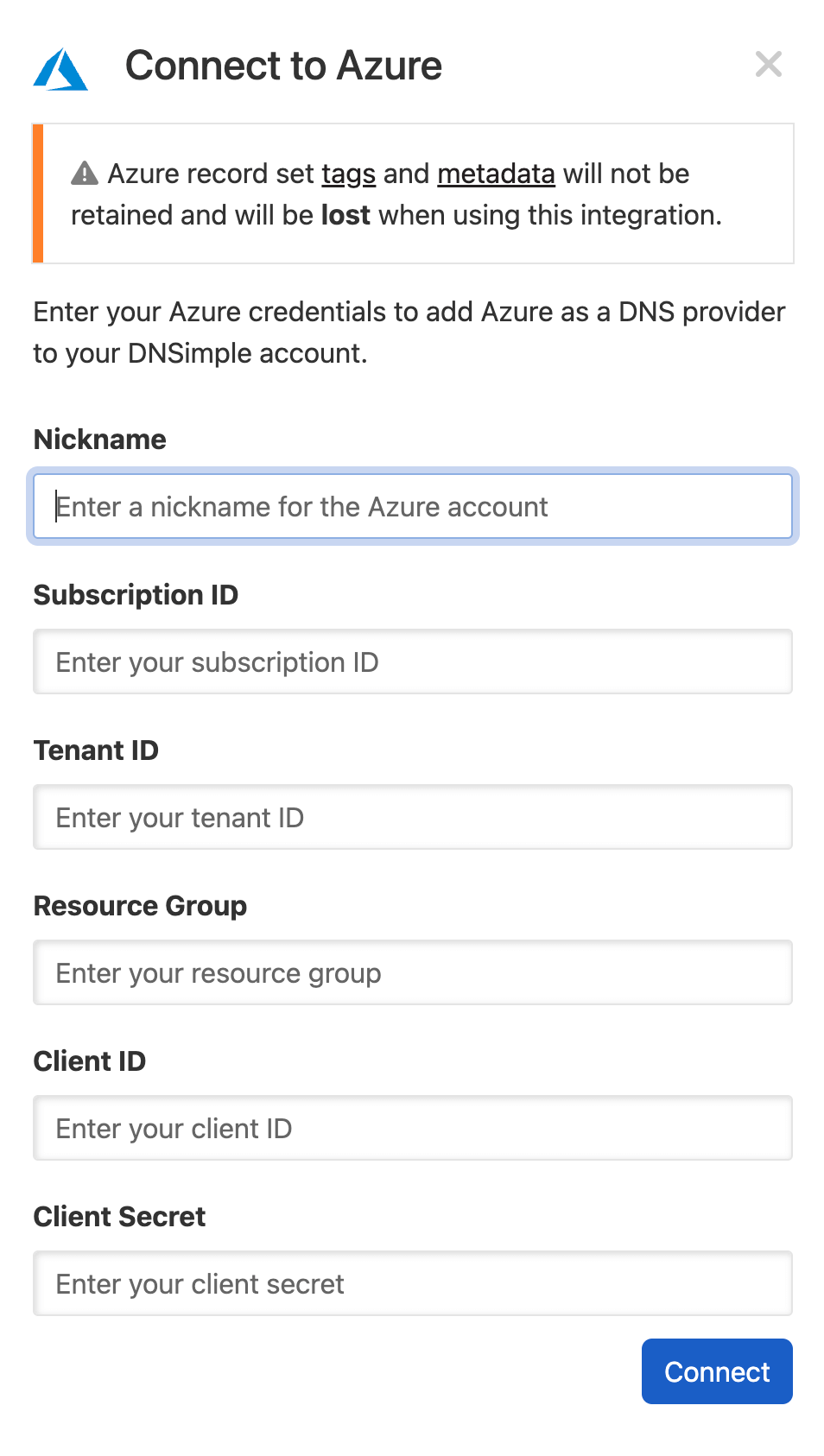824x1456 pixels.
Task: Open the tags link in the warning
Action: pyautogui.click(x=348, y=174)
